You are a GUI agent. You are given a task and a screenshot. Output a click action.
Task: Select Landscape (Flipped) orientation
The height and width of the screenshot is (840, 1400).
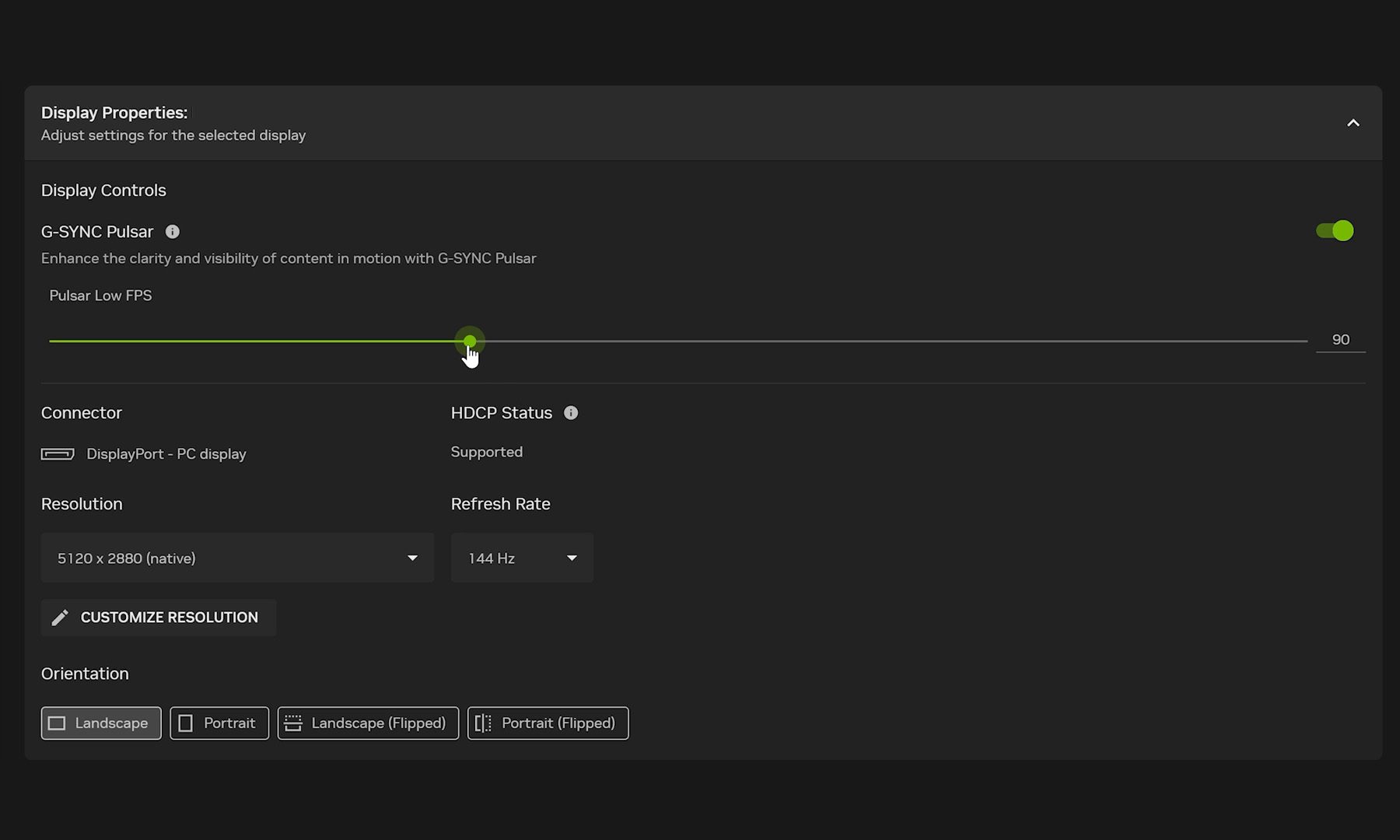368,723
